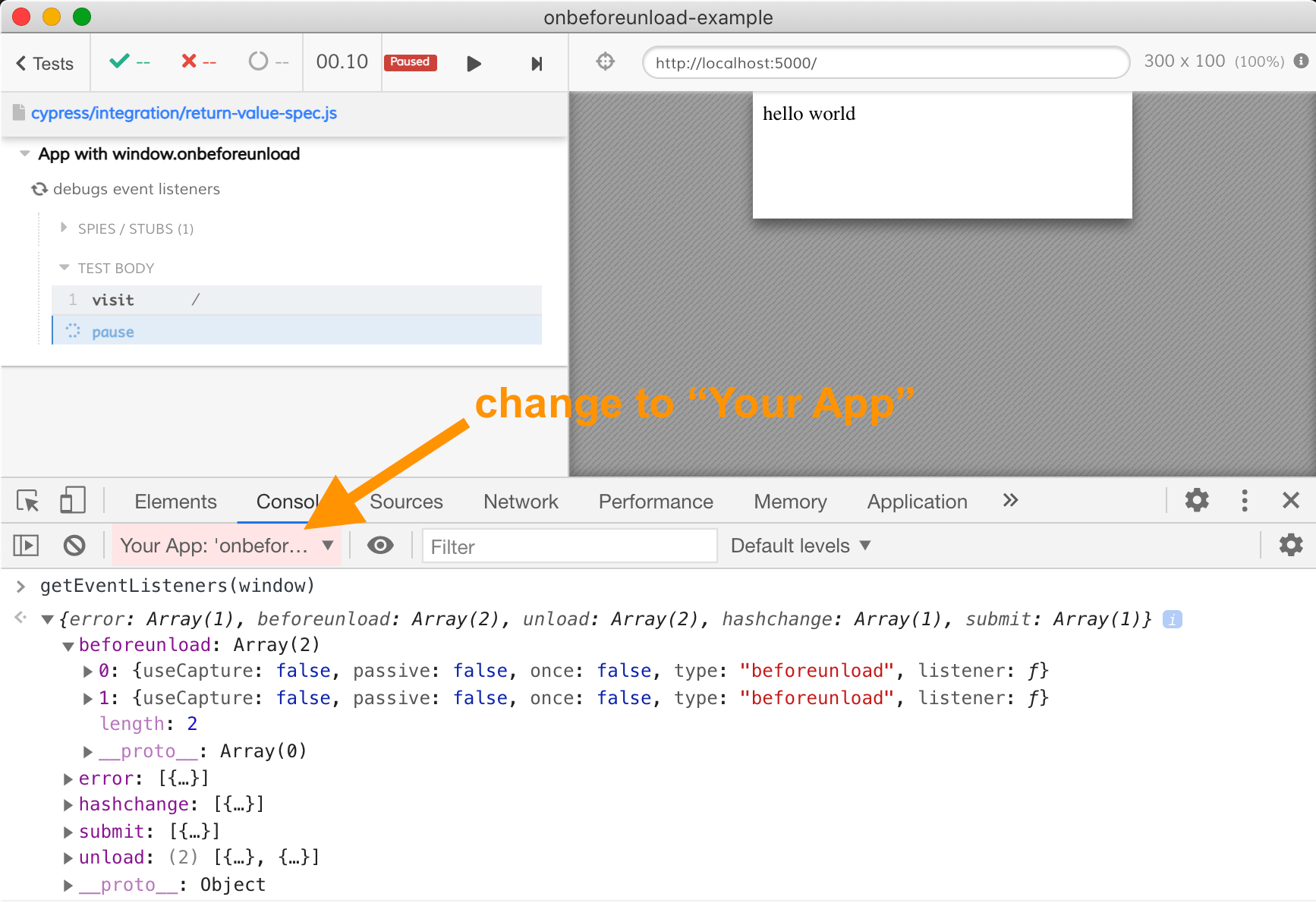Screen dimensions: 1316x903
Task: Open the return-value-spec.js file link
Action: (x=184, y=113)
